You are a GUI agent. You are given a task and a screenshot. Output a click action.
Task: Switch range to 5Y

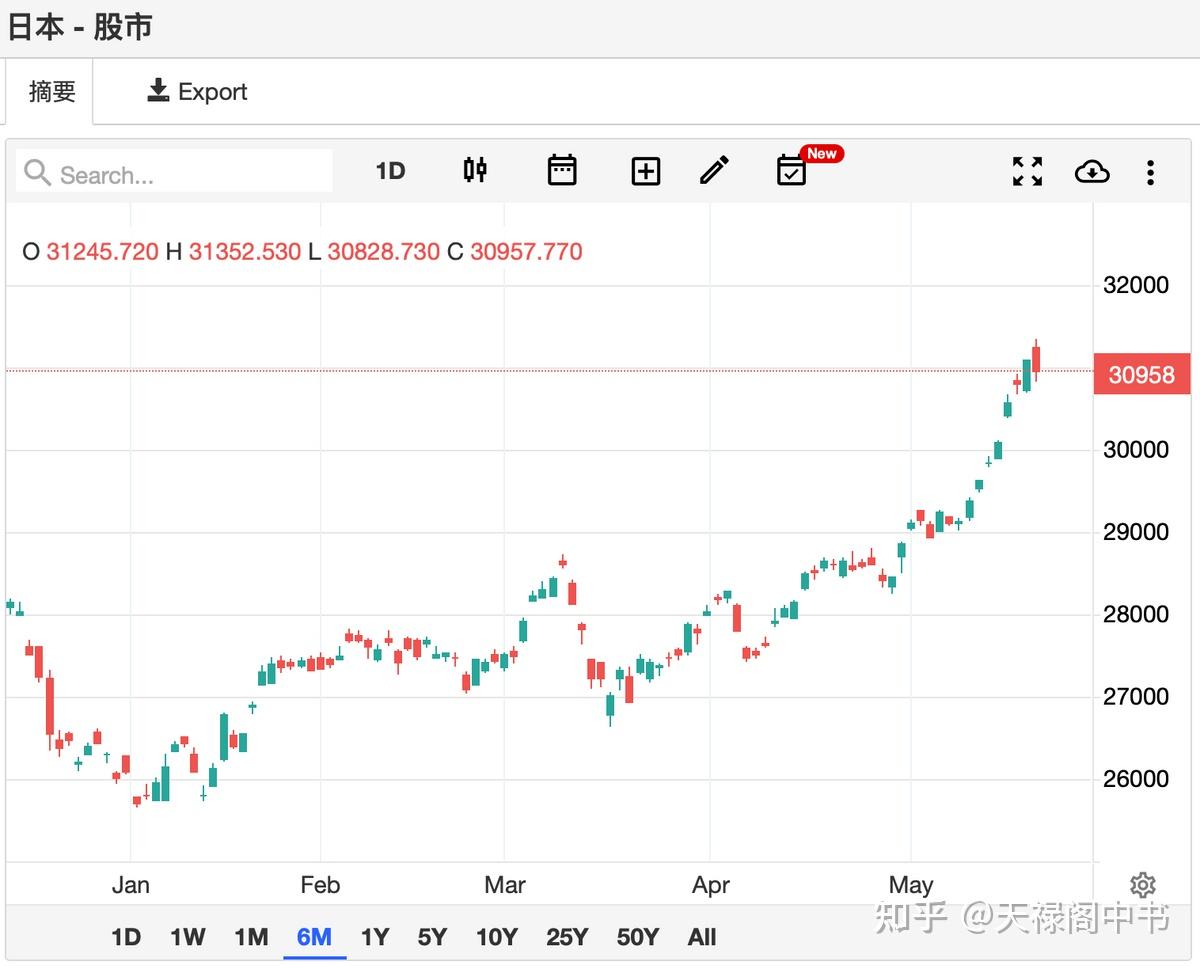click(x=432, y=937)
